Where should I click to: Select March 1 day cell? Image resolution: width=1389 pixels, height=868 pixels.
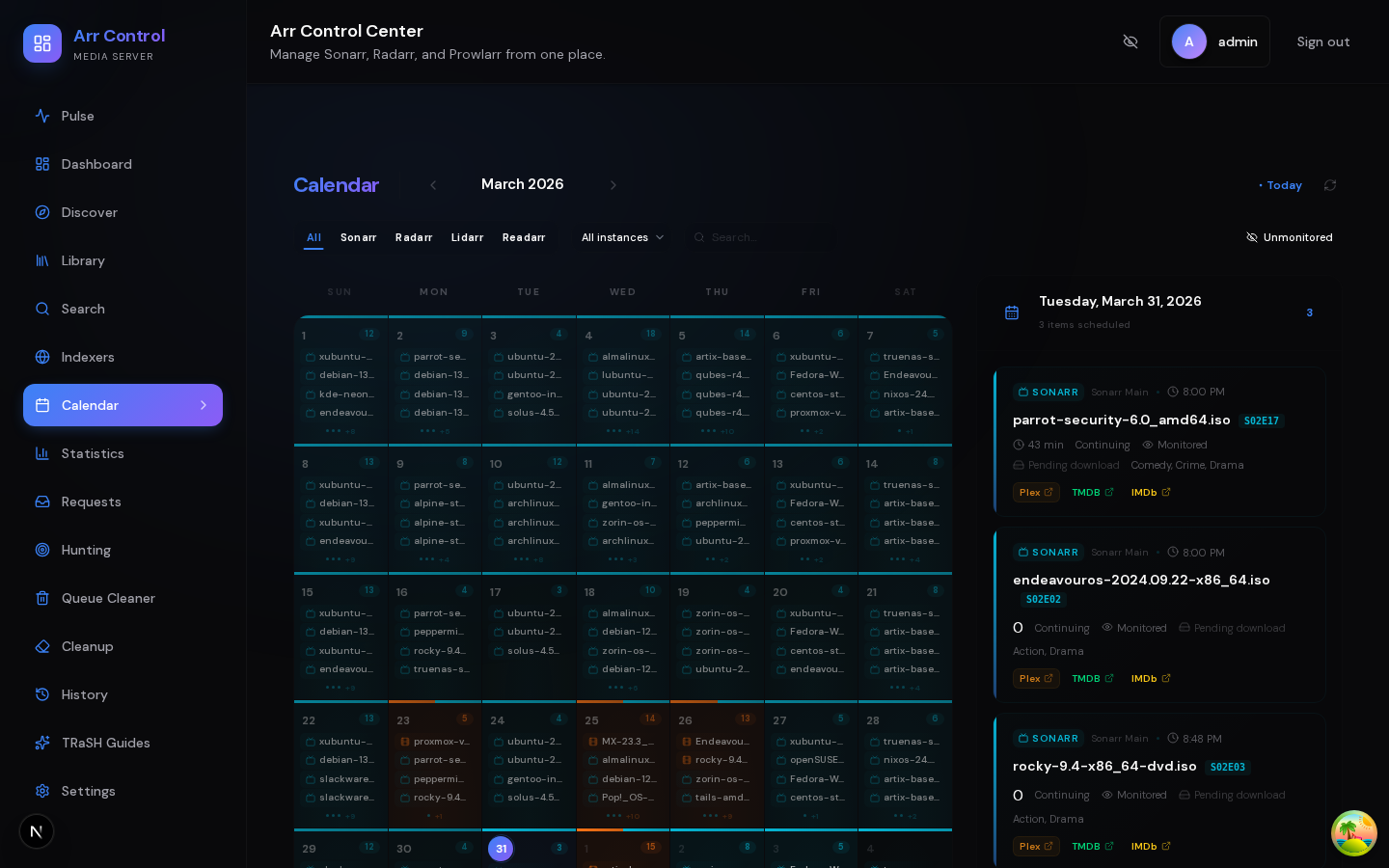340,381
